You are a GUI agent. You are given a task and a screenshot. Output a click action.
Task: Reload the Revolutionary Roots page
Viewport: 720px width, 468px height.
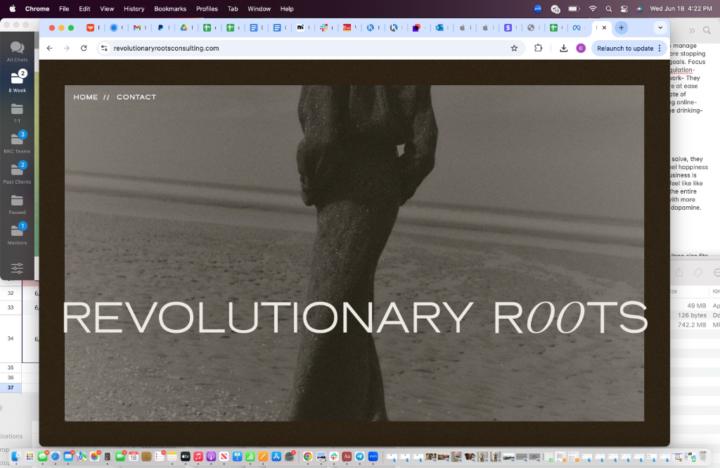click(x=84, y=48)
